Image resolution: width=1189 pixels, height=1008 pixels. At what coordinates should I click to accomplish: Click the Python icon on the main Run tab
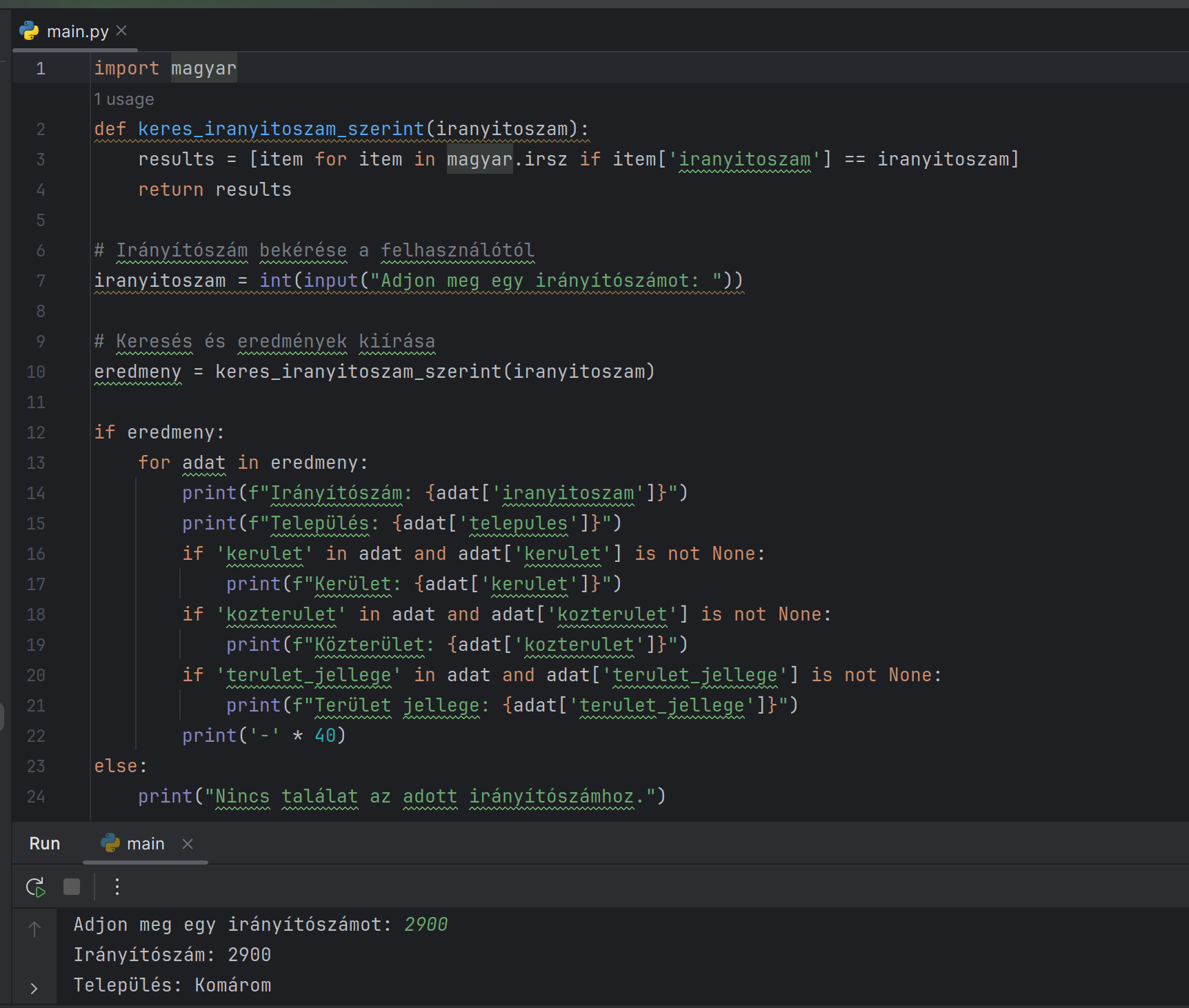coord(110,843)
